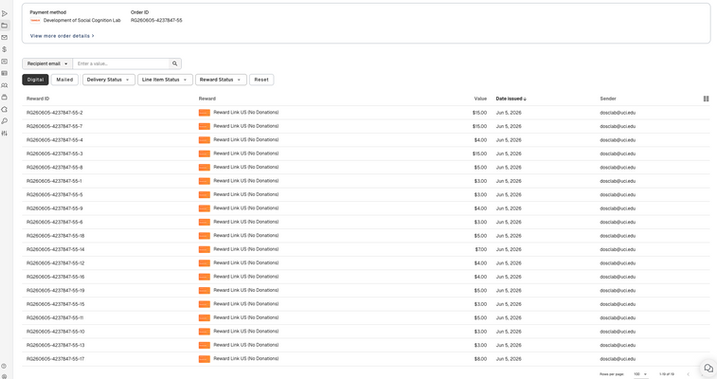The height and width of the screenshot is (379, 717).
Task: Click Order ID value RG260605-4237847-55
Action: 156,21
